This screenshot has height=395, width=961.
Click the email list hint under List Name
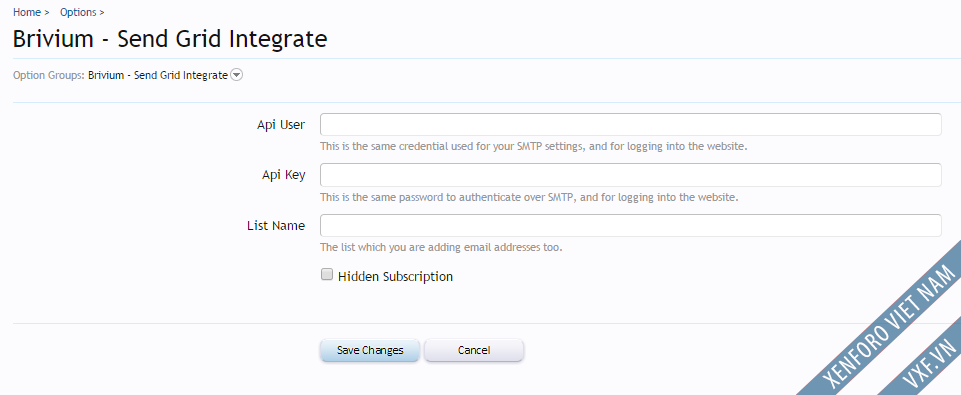click(441, 248)
